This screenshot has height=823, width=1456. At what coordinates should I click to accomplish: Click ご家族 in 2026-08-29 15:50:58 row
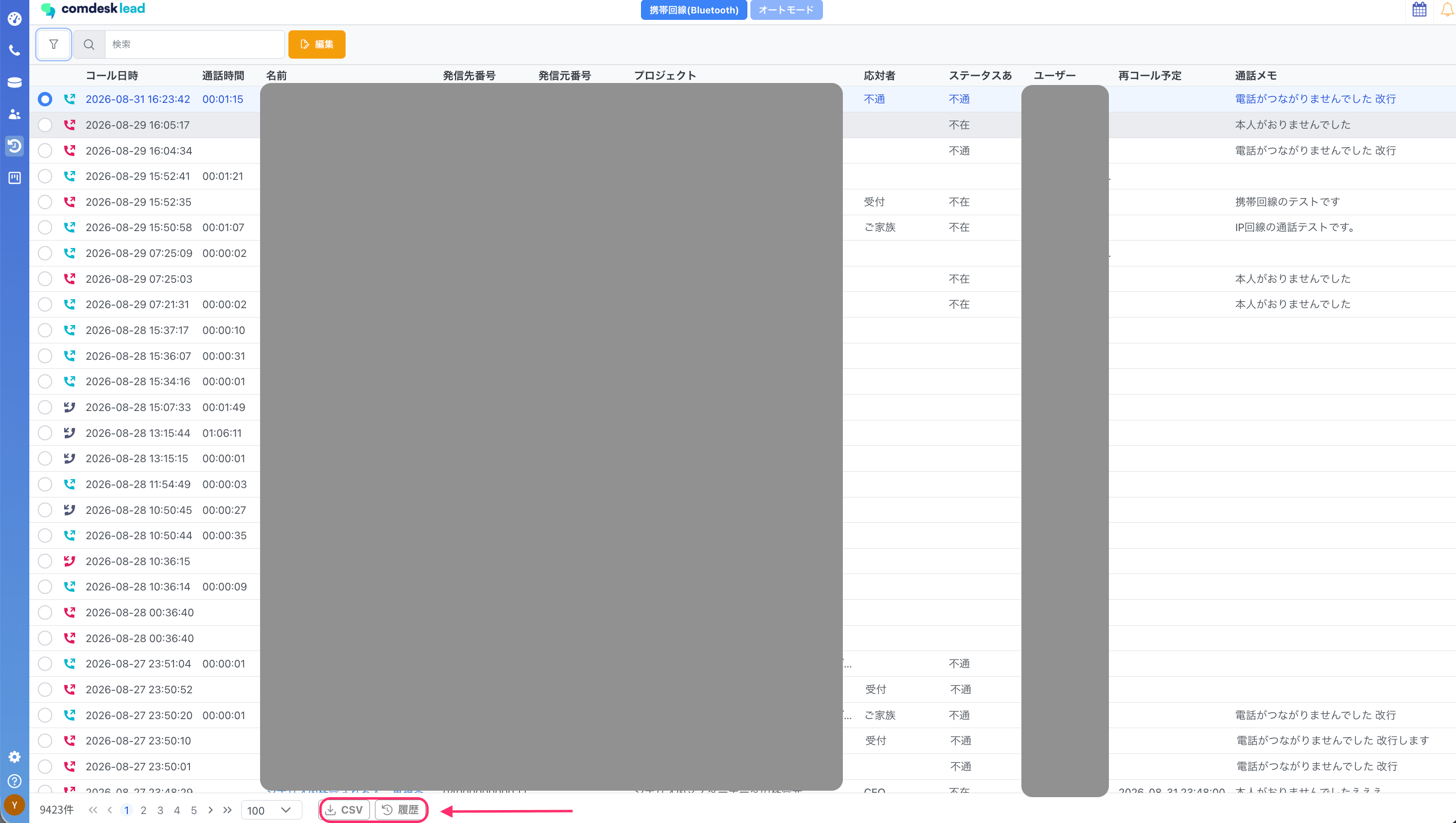pyautogui.click(x=880, y=227)
